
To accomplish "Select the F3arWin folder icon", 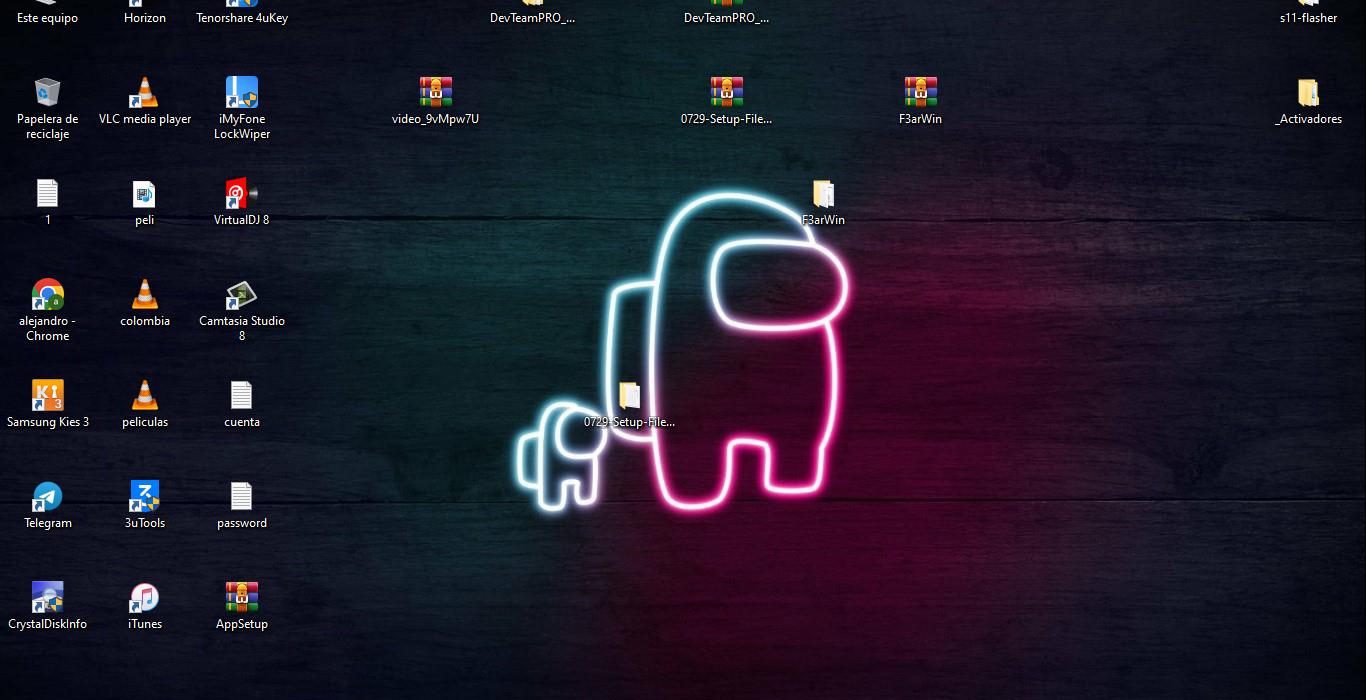I will [x=823, y=195].
